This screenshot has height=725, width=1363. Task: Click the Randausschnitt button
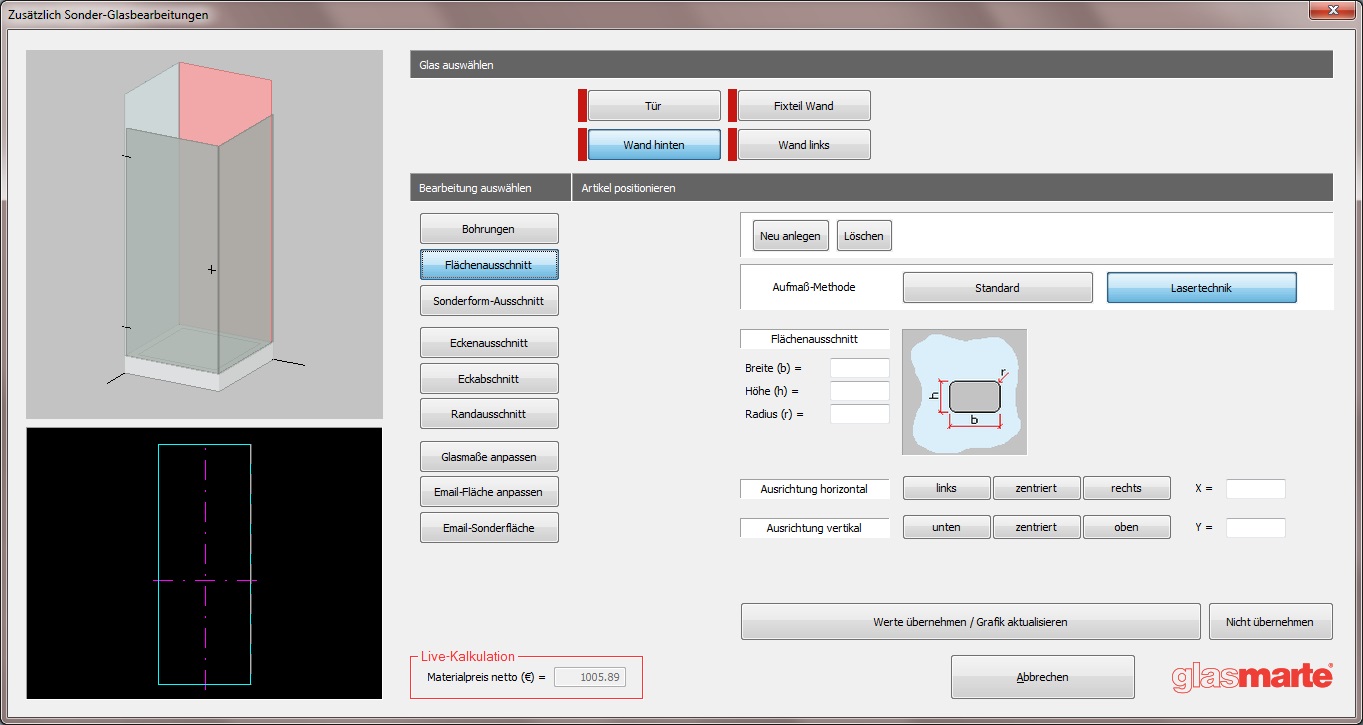[489, 414]
